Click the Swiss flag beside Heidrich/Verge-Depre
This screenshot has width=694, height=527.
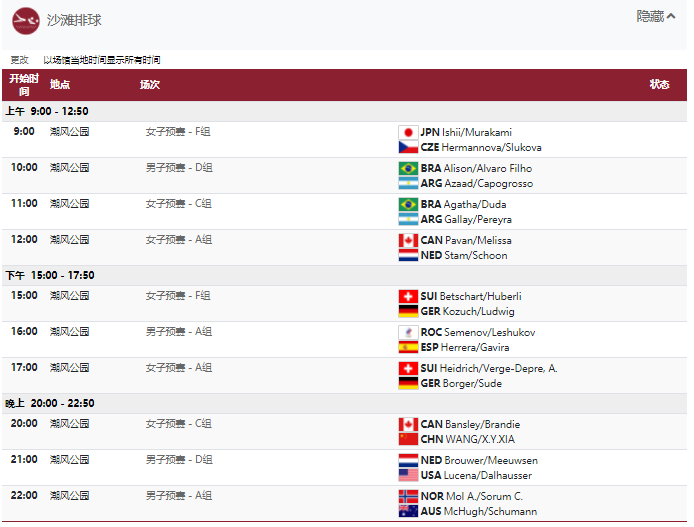click(408, 369)
